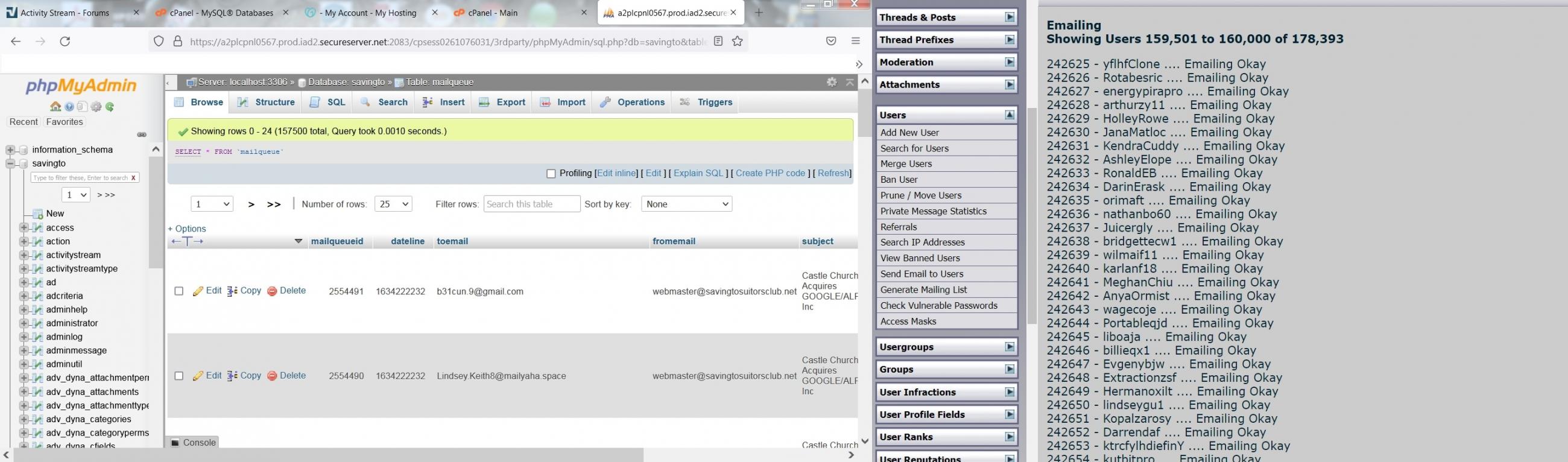
Task: Open navigation panel settings gear icon
Action: point(96,107)
